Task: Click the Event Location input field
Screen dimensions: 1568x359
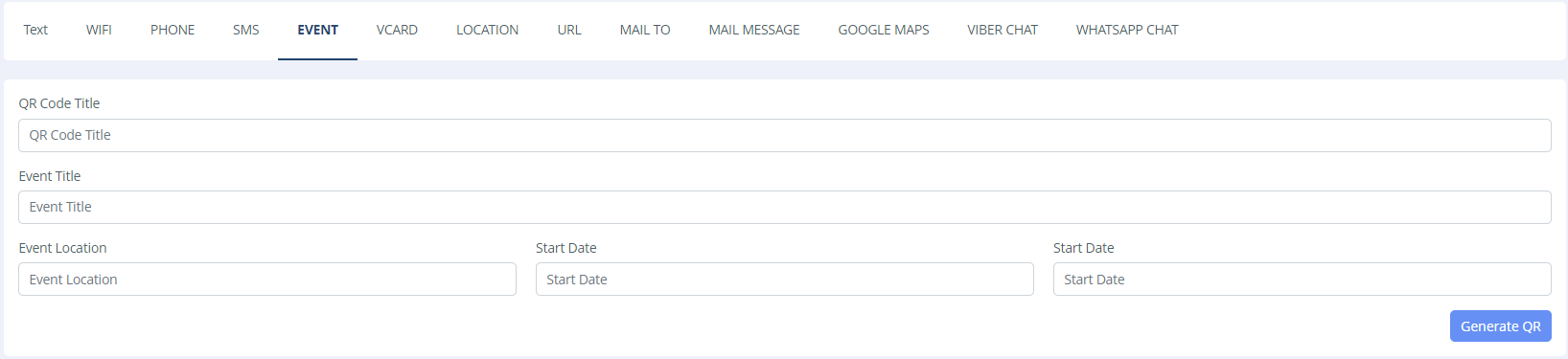Action: (x=267, y=279)
